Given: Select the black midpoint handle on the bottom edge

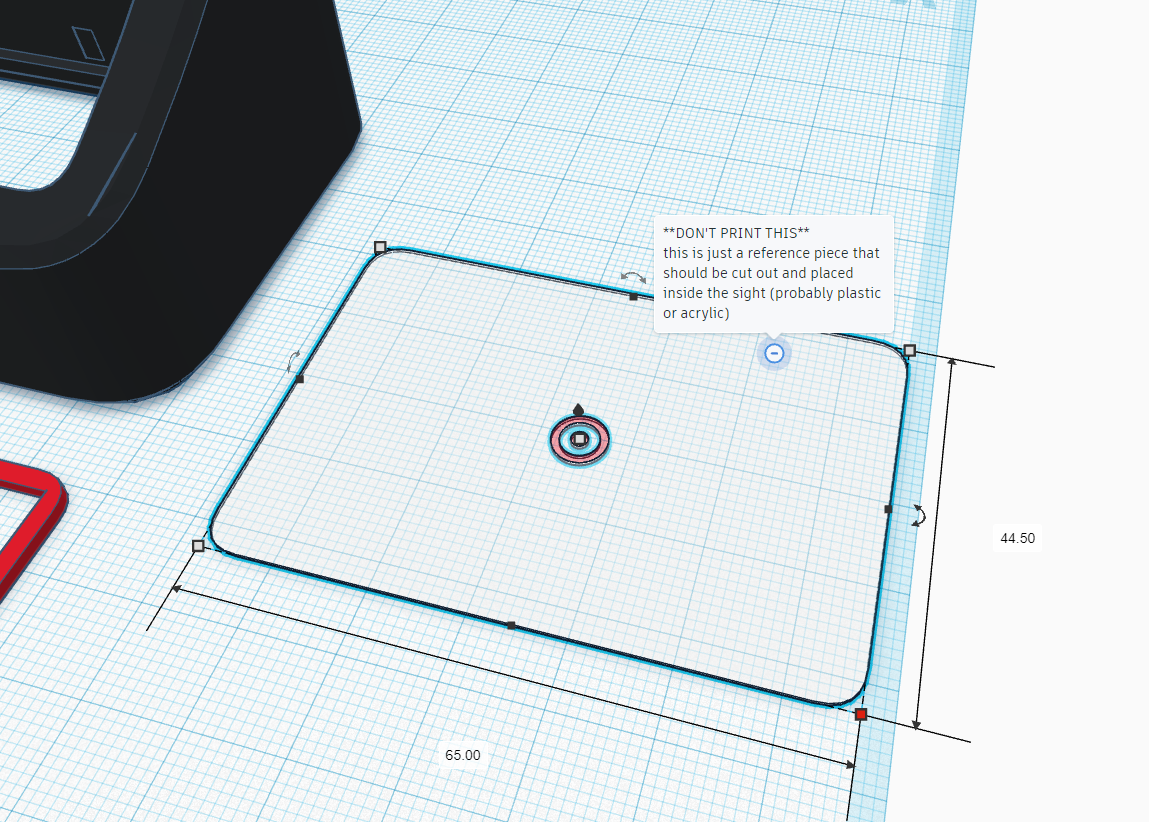Looking at the screenshot, I should 511,626.
